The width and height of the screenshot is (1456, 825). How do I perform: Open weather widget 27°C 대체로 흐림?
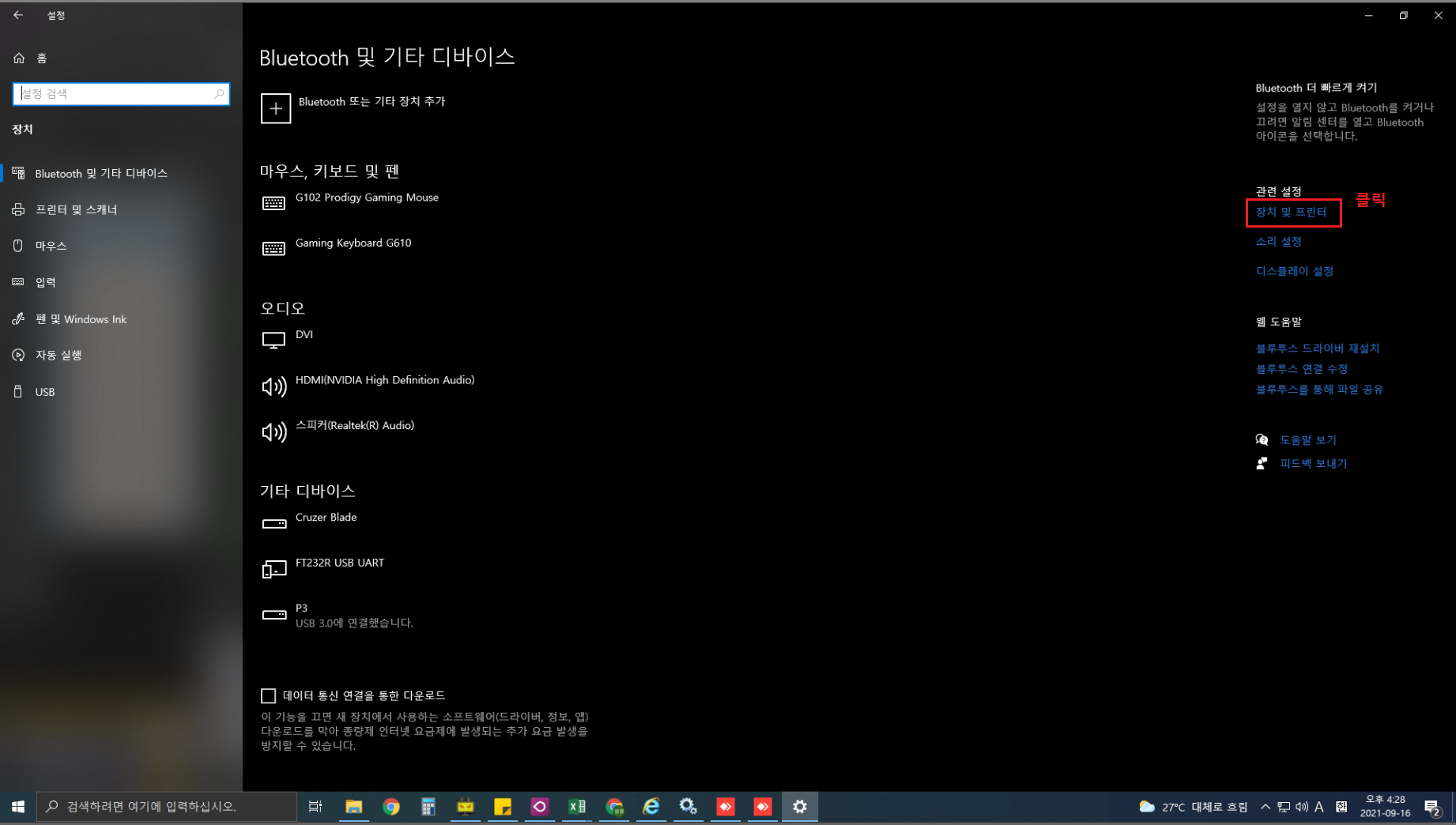point(1193,807)
